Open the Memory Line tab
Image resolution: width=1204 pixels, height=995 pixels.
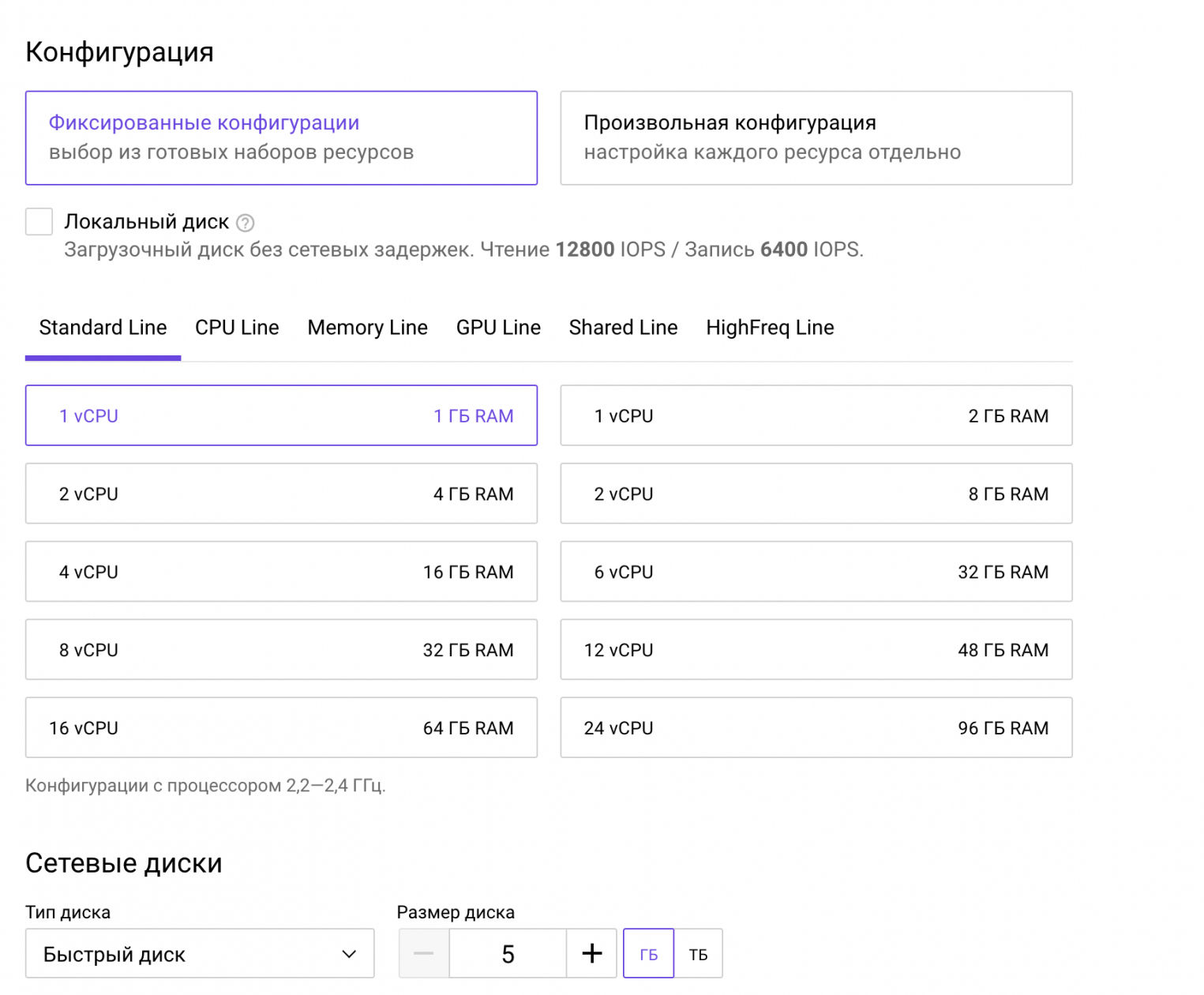(367, 328)
